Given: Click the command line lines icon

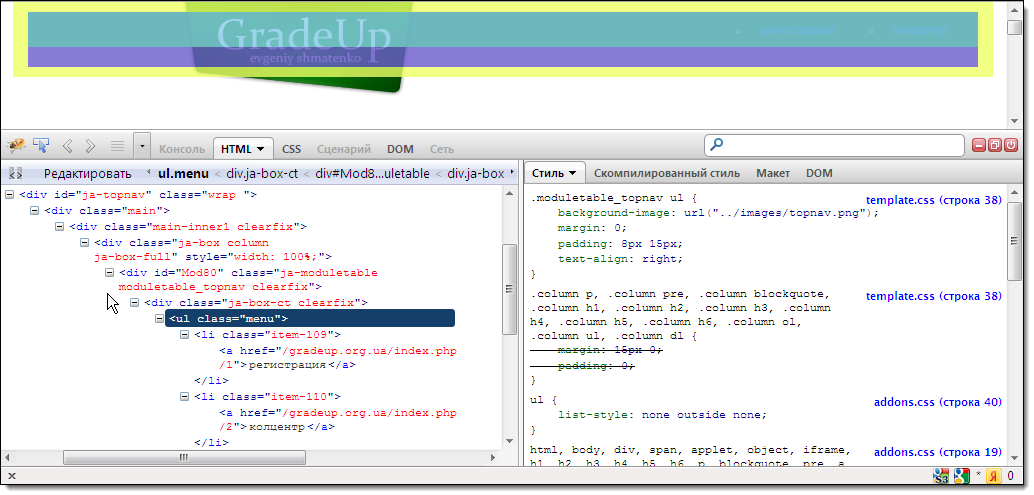Looking at the screenshot, I should [116, 146].
